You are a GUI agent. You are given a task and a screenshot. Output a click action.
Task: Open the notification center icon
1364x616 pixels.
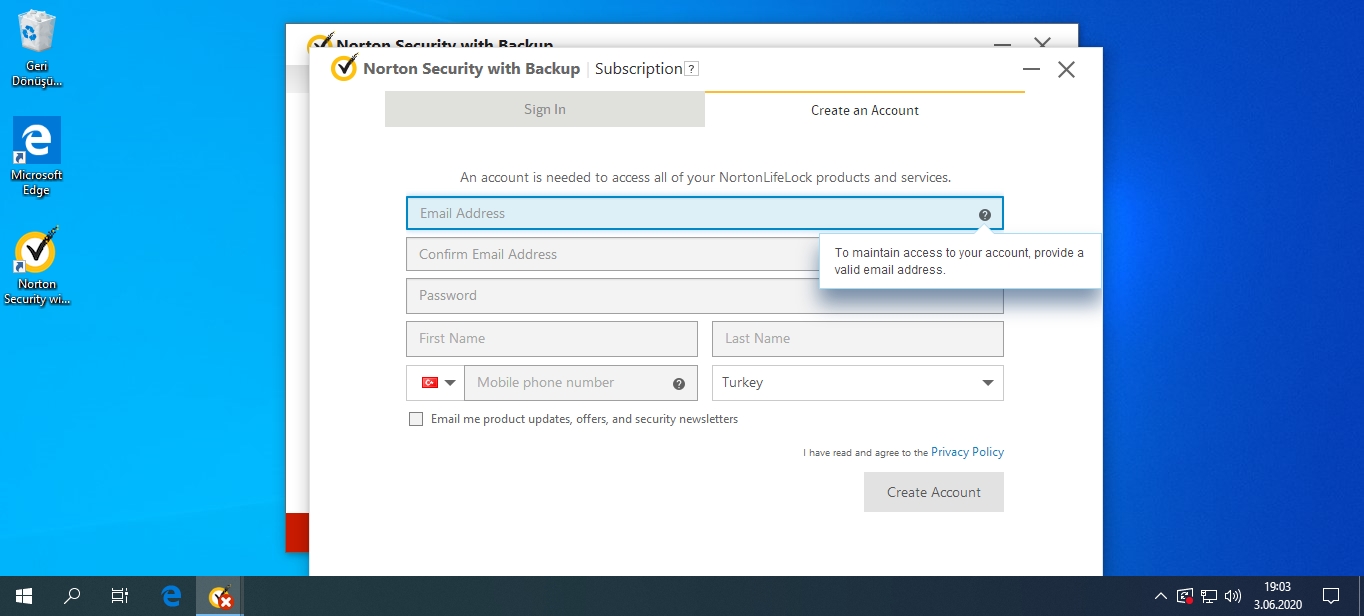tap(1331, 596)
